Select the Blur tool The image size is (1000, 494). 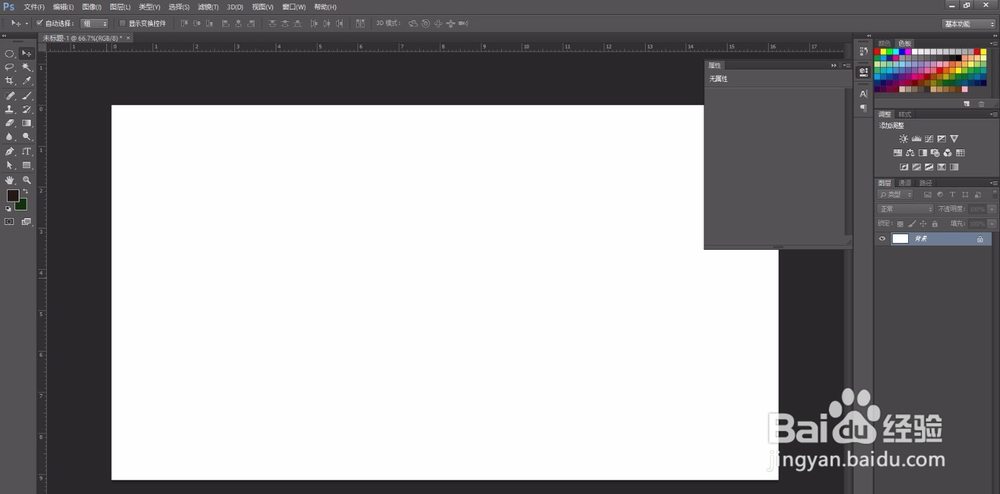click(10, 136)
